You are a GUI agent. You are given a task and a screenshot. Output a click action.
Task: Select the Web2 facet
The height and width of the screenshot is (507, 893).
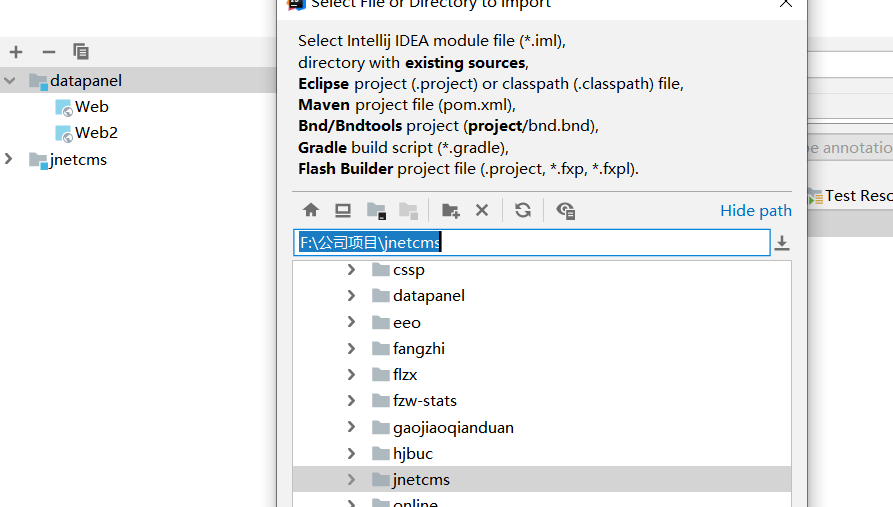pos(96,133)
